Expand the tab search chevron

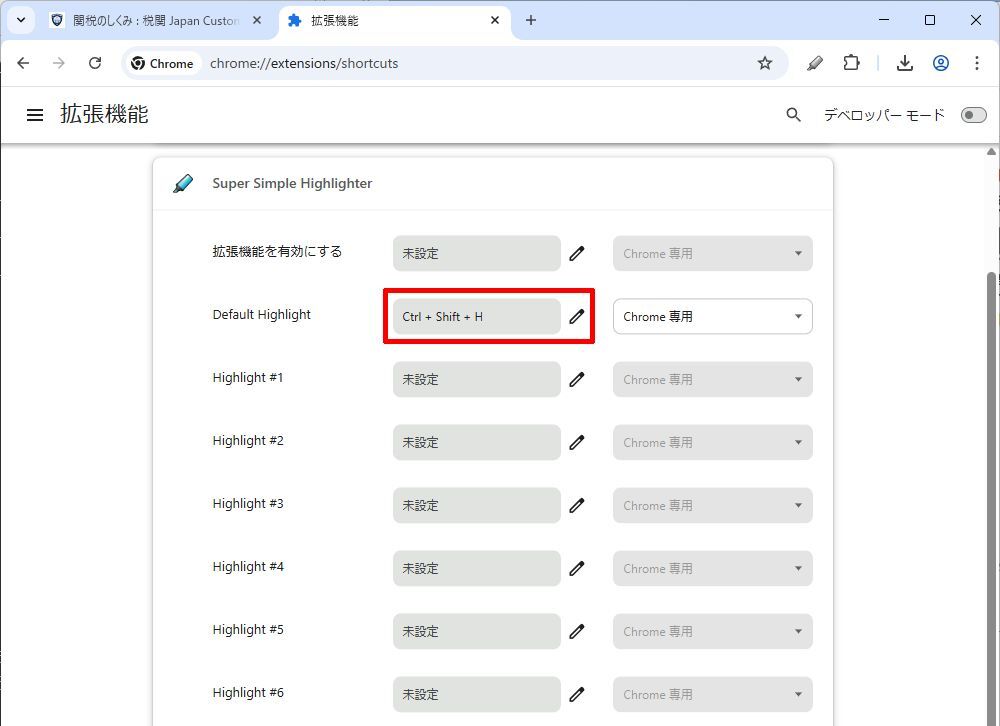21,20
